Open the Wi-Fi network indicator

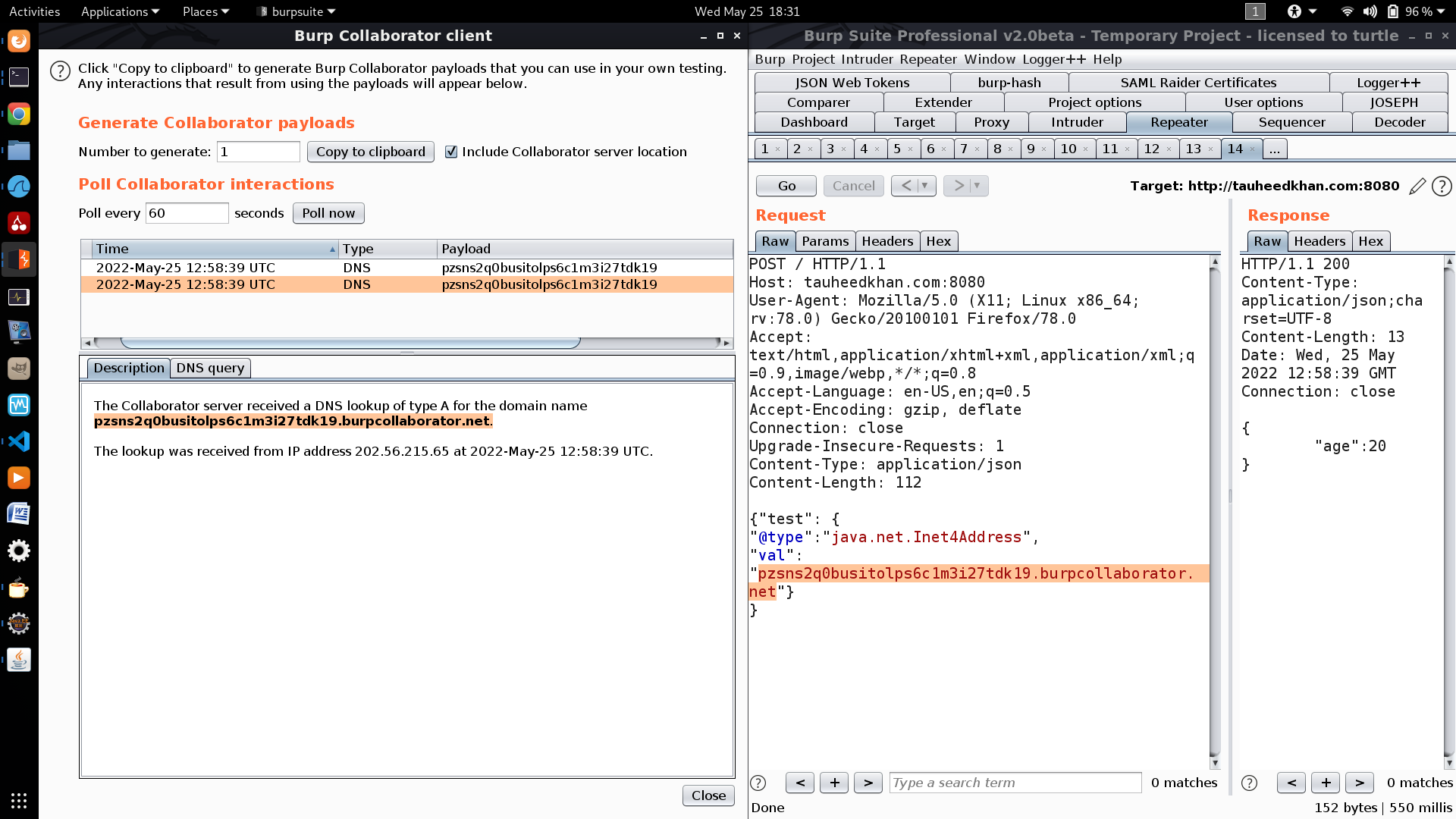tap(1347, 11)
